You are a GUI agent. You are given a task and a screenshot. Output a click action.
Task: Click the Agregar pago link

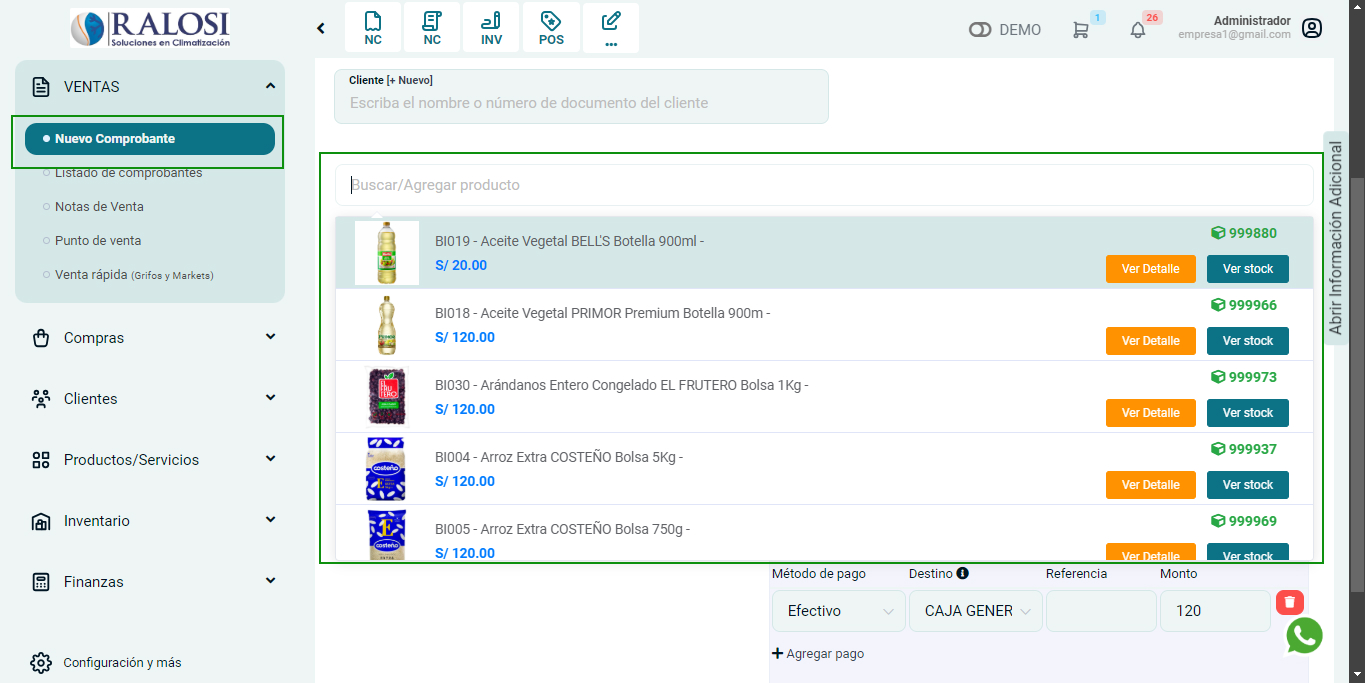[818, 654]
